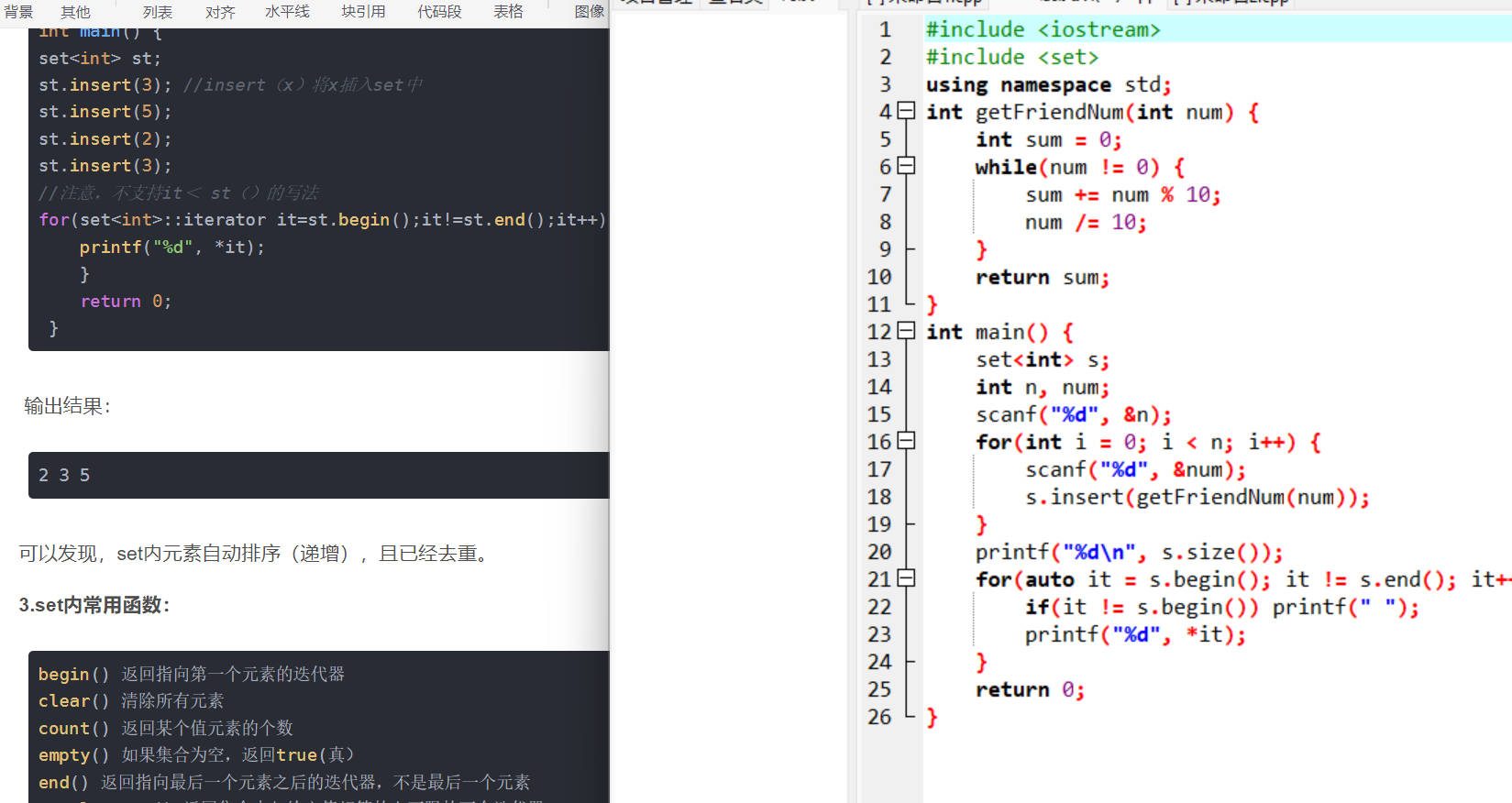Open the 对齐 alignment option
Screen dimensions: 1512x803
point(220,12)
